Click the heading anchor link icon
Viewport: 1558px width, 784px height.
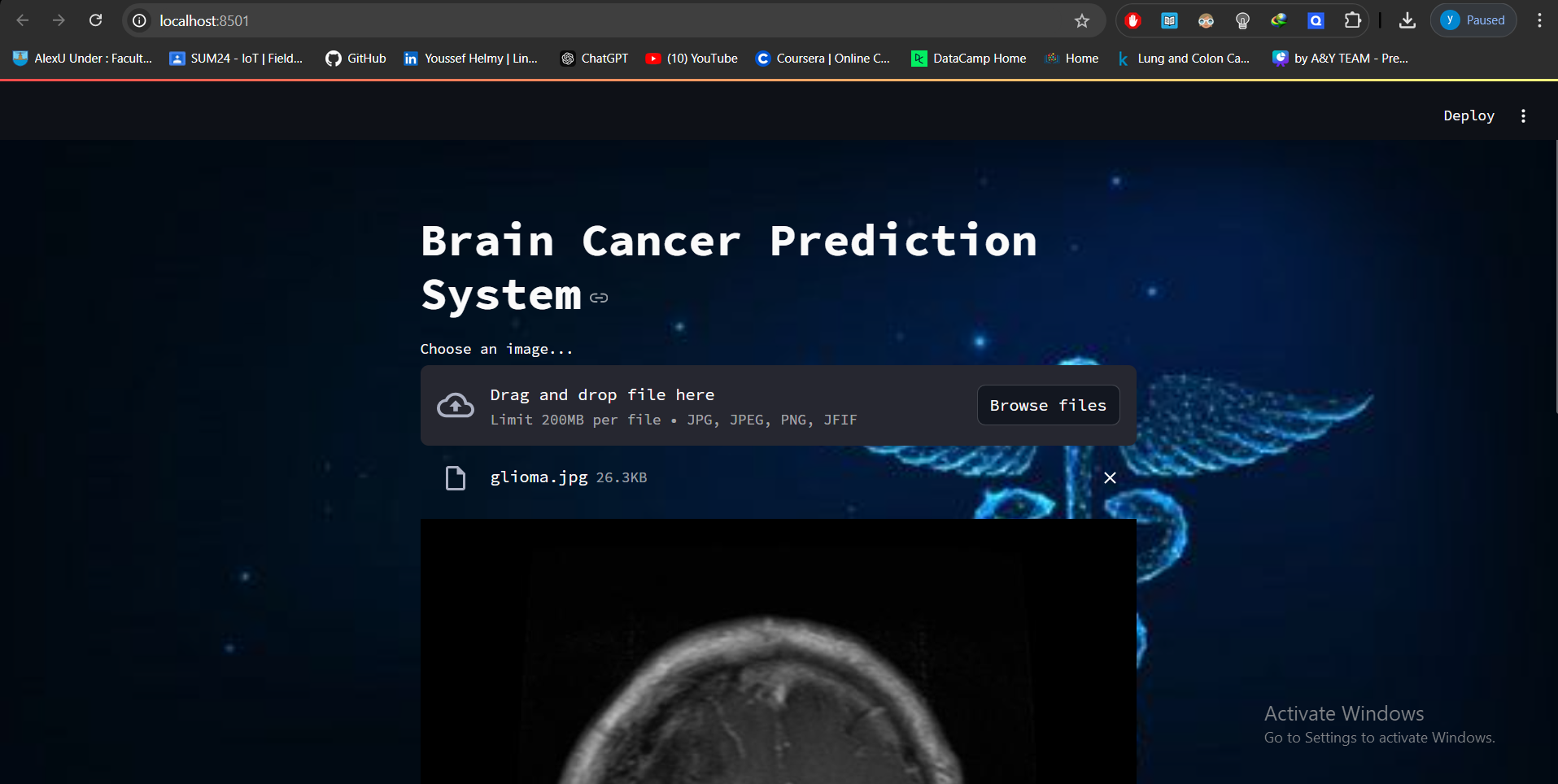[599, 298]
